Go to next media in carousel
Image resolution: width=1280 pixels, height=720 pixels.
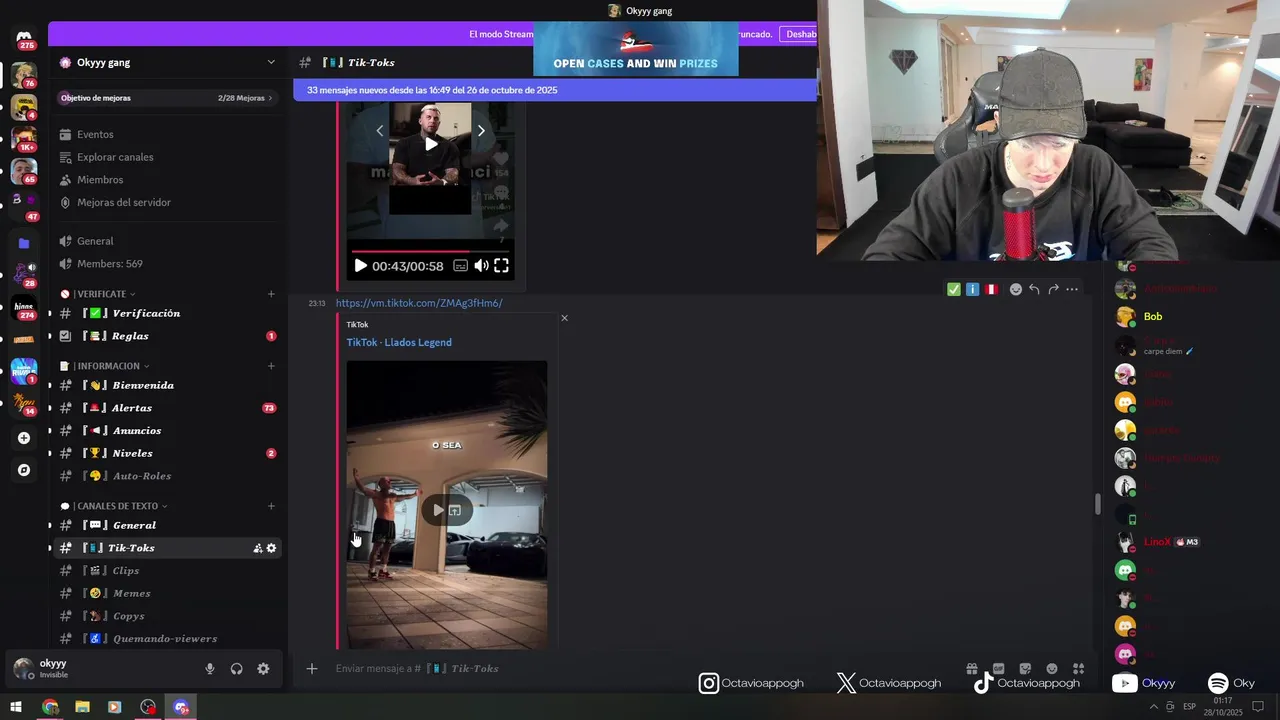(481, 131)
